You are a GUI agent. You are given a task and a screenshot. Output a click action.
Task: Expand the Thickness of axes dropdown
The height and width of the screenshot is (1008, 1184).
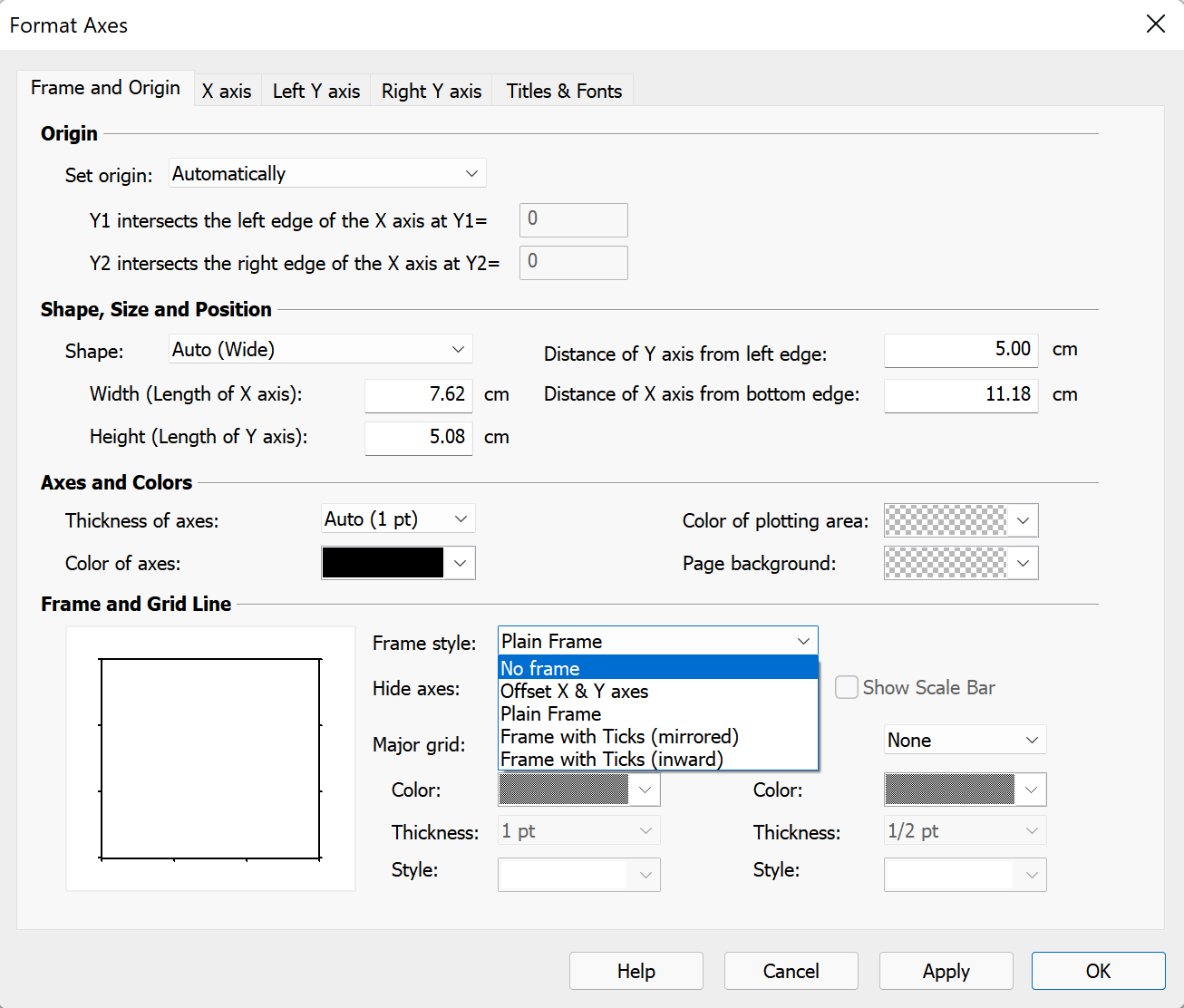click(x=397, y=519)
